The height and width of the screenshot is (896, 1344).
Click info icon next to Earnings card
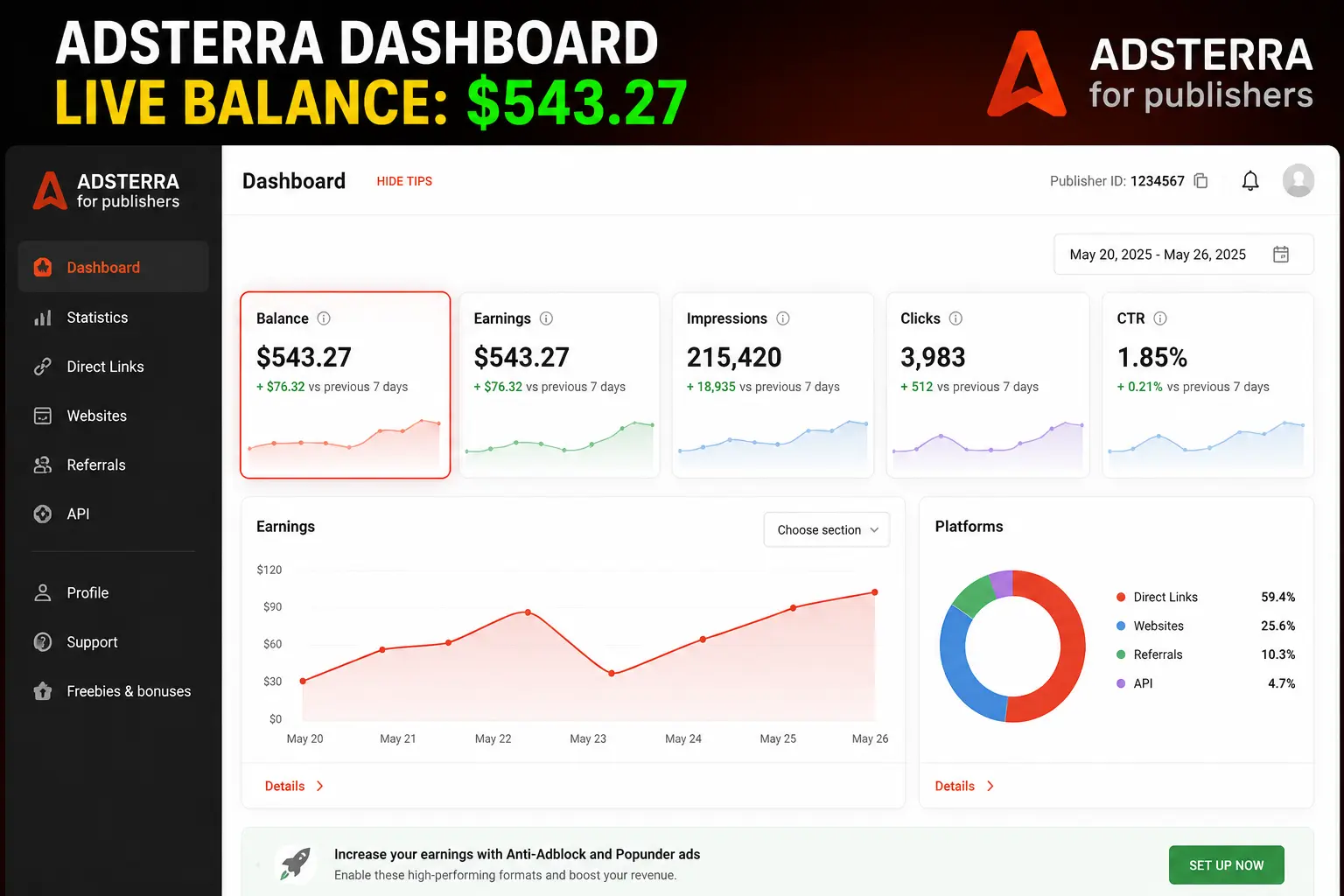coord(546,318)
